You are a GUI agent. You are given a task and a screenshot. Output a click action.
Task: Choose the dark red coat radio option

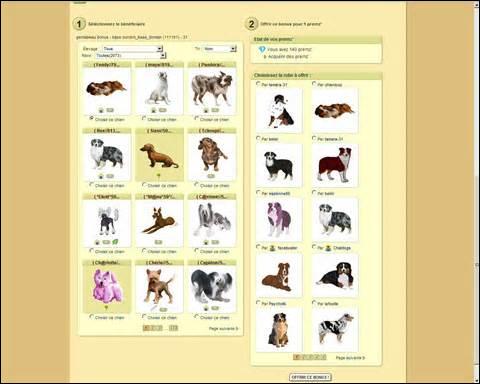314,138
